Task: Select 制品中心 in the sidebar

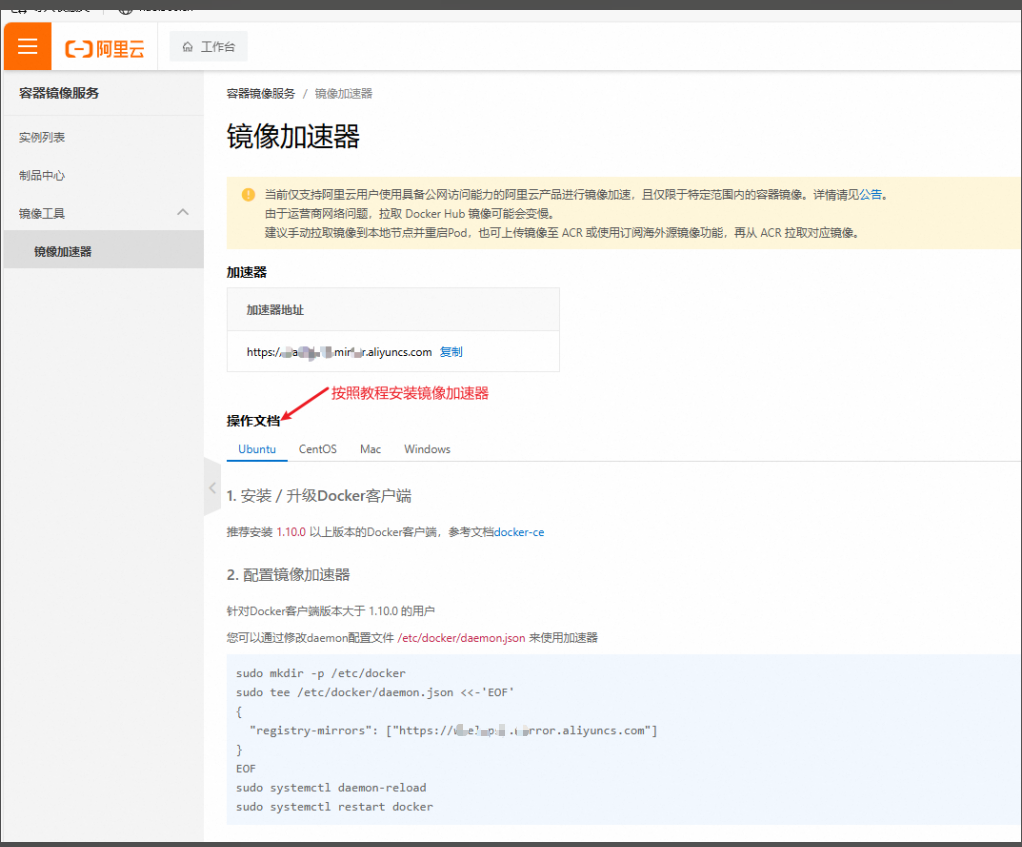Action: (42, 175)
